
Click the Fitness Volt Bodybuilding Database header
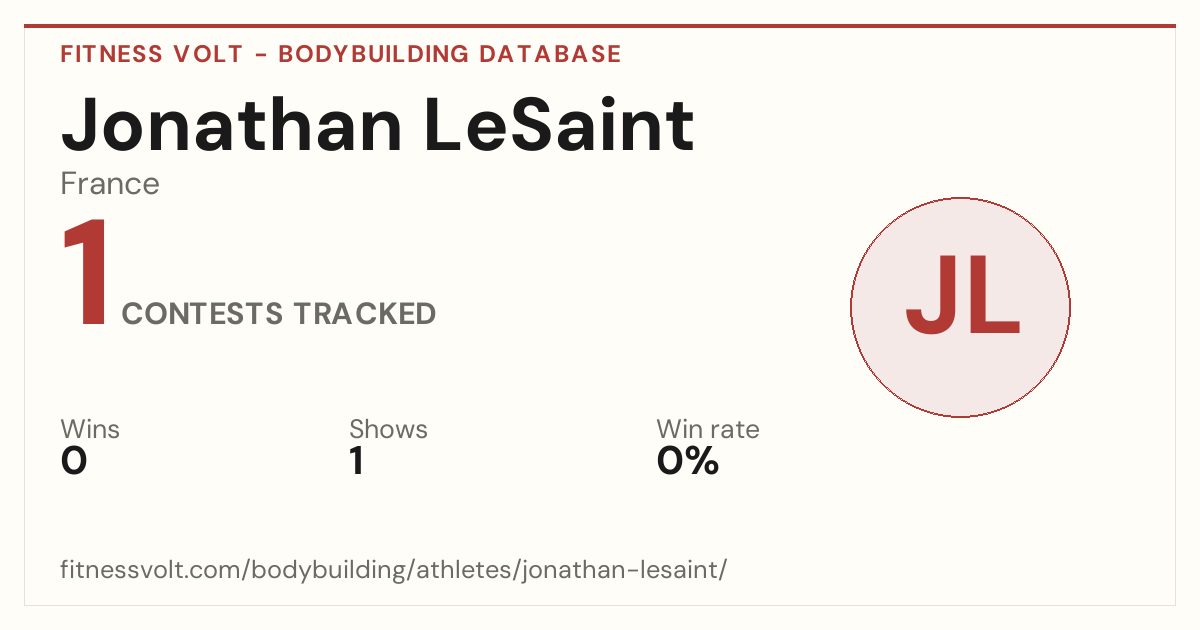click(x=341, y=54)
